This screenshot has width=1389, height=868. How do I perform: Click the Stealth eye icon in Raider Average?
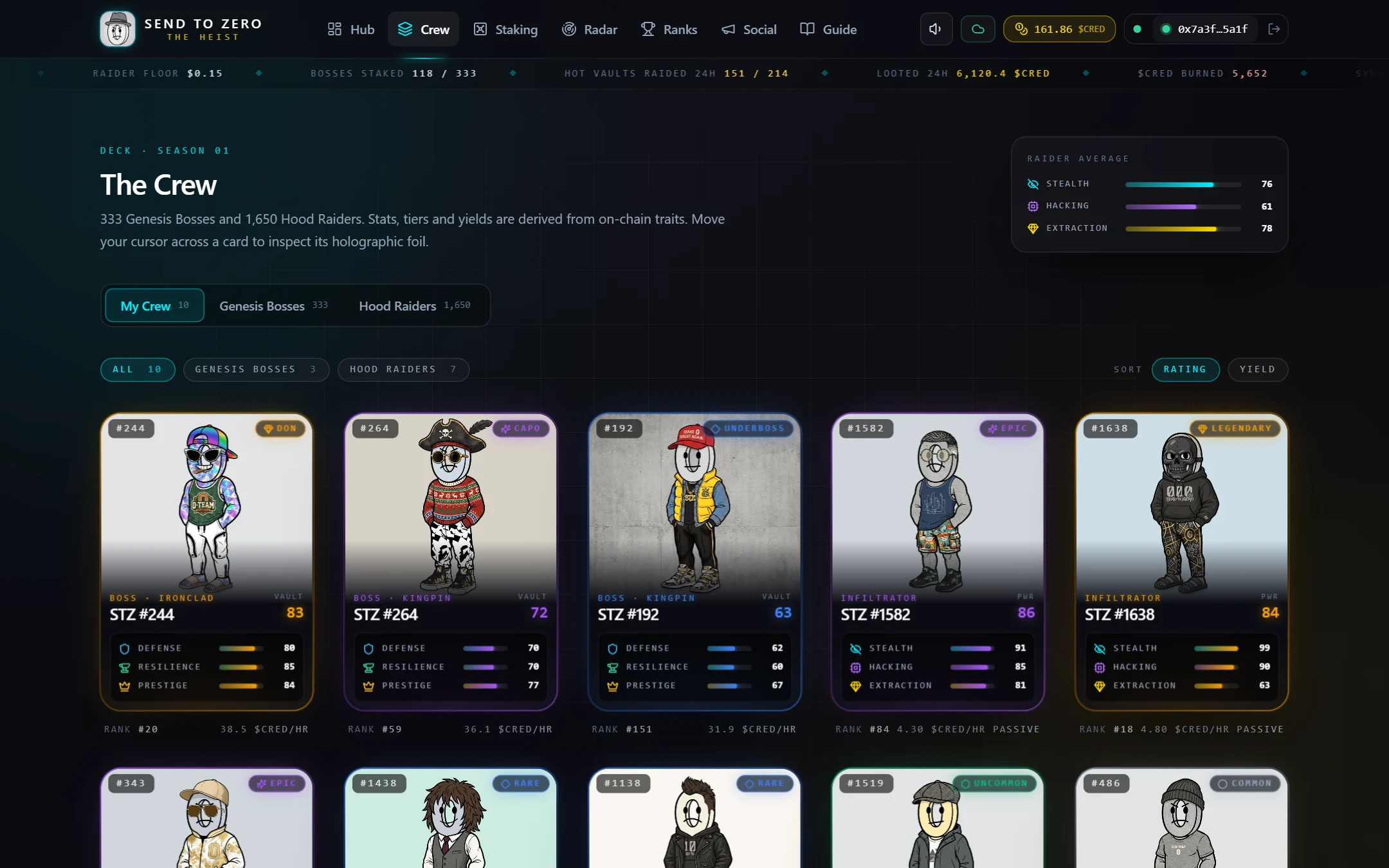[x=1033, y=184]
